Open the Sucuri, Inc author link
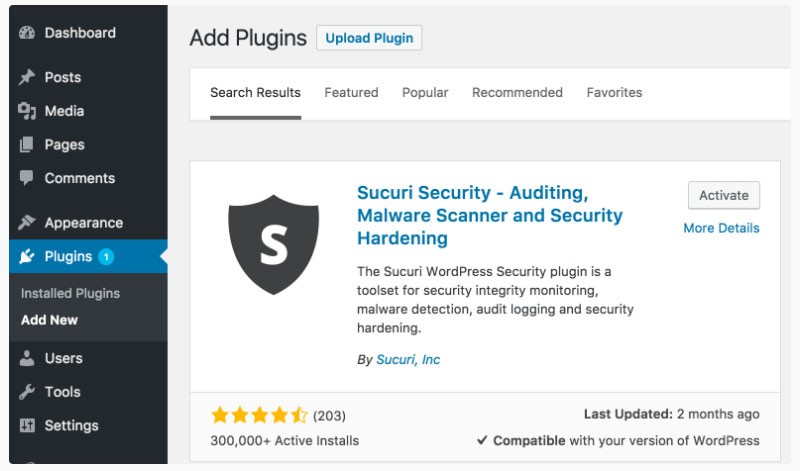Viewport: 800px width, 471px height. (x=408, y=360)
